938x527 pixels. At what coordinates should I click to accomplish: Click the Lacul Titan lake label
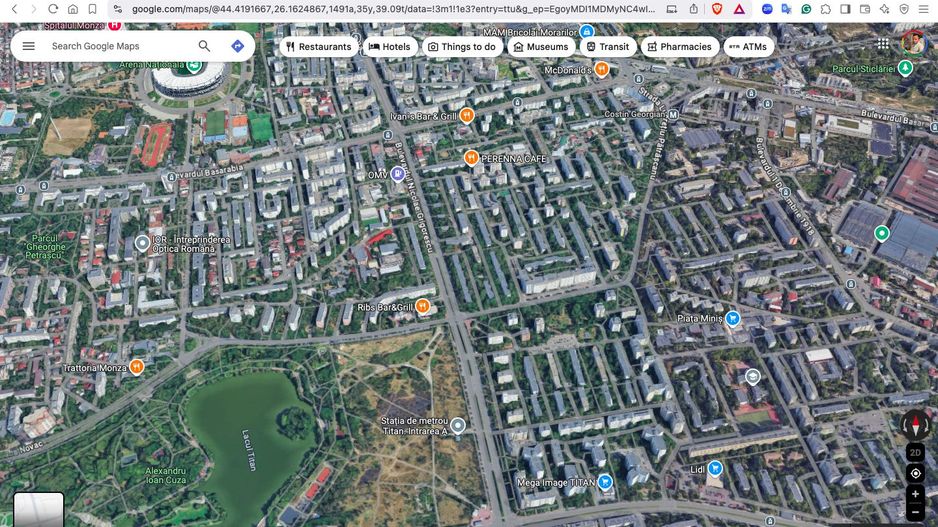click(x=249, y=450)
